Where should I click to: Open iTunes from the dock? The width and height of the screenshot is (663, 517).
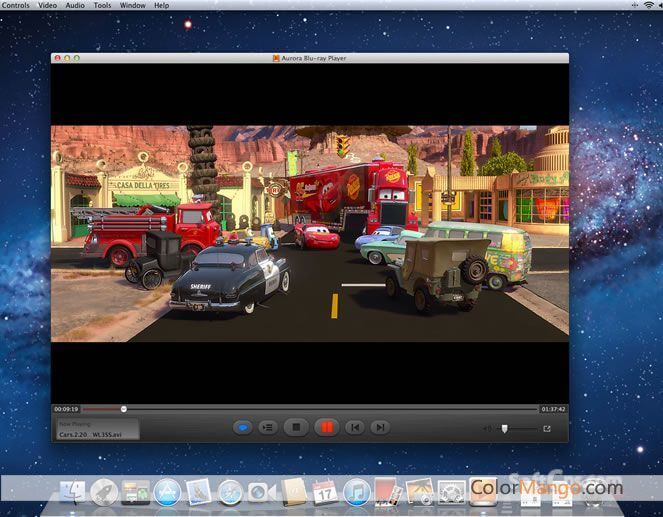click(357, 491)
